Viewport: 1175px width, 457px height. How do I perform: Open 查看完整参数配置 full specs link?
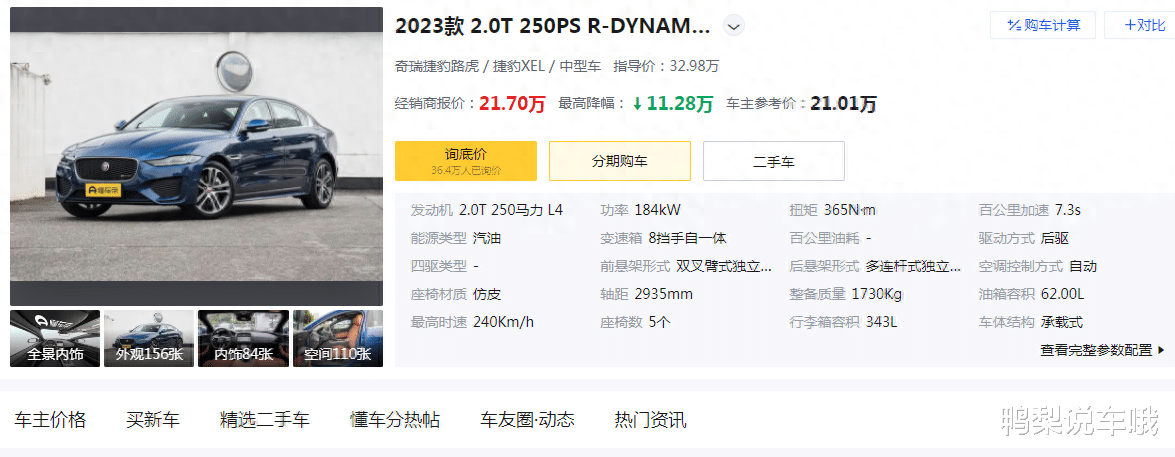1103,350
